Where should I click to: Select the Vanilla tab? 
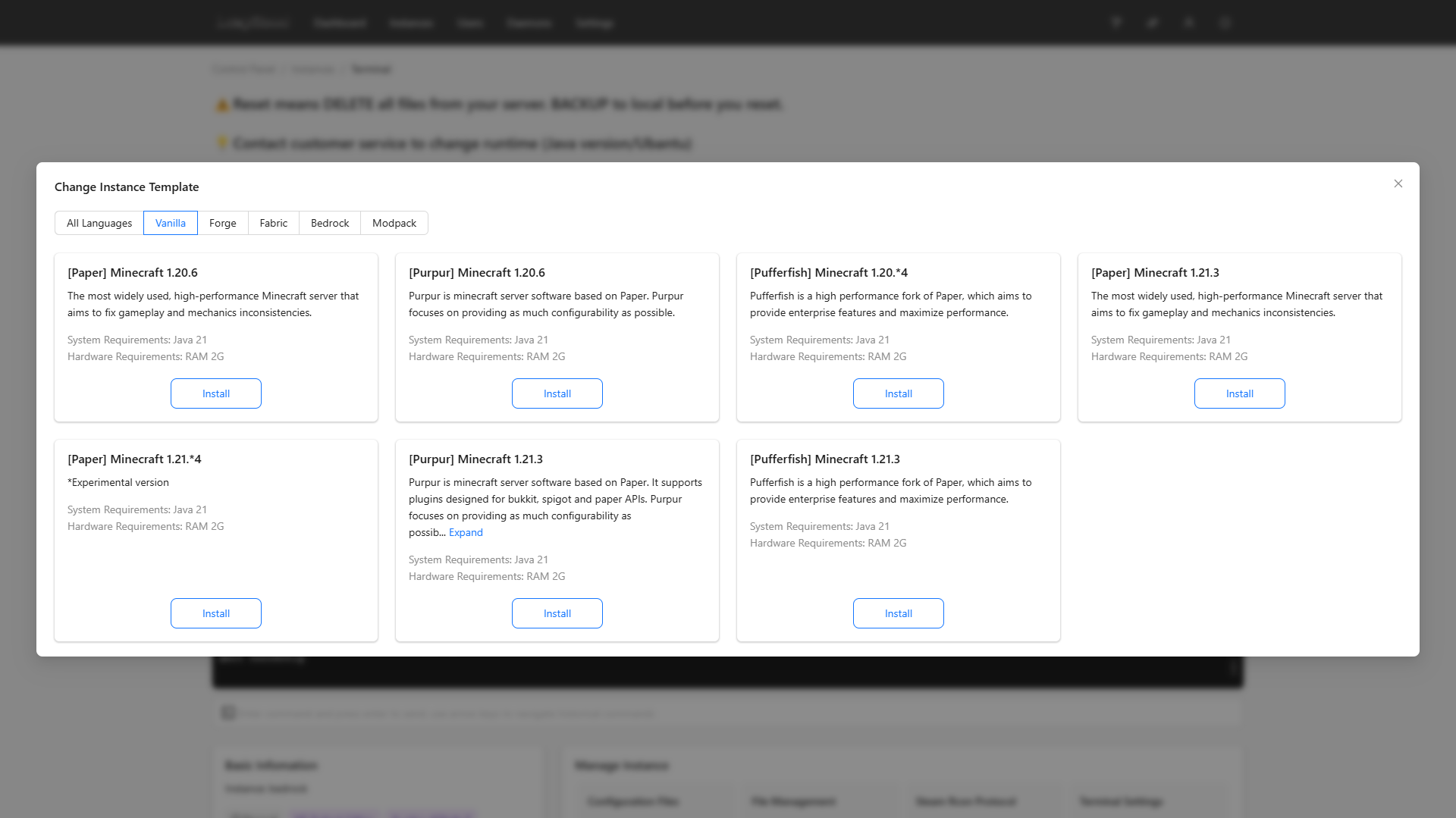[x=171, y=223]
